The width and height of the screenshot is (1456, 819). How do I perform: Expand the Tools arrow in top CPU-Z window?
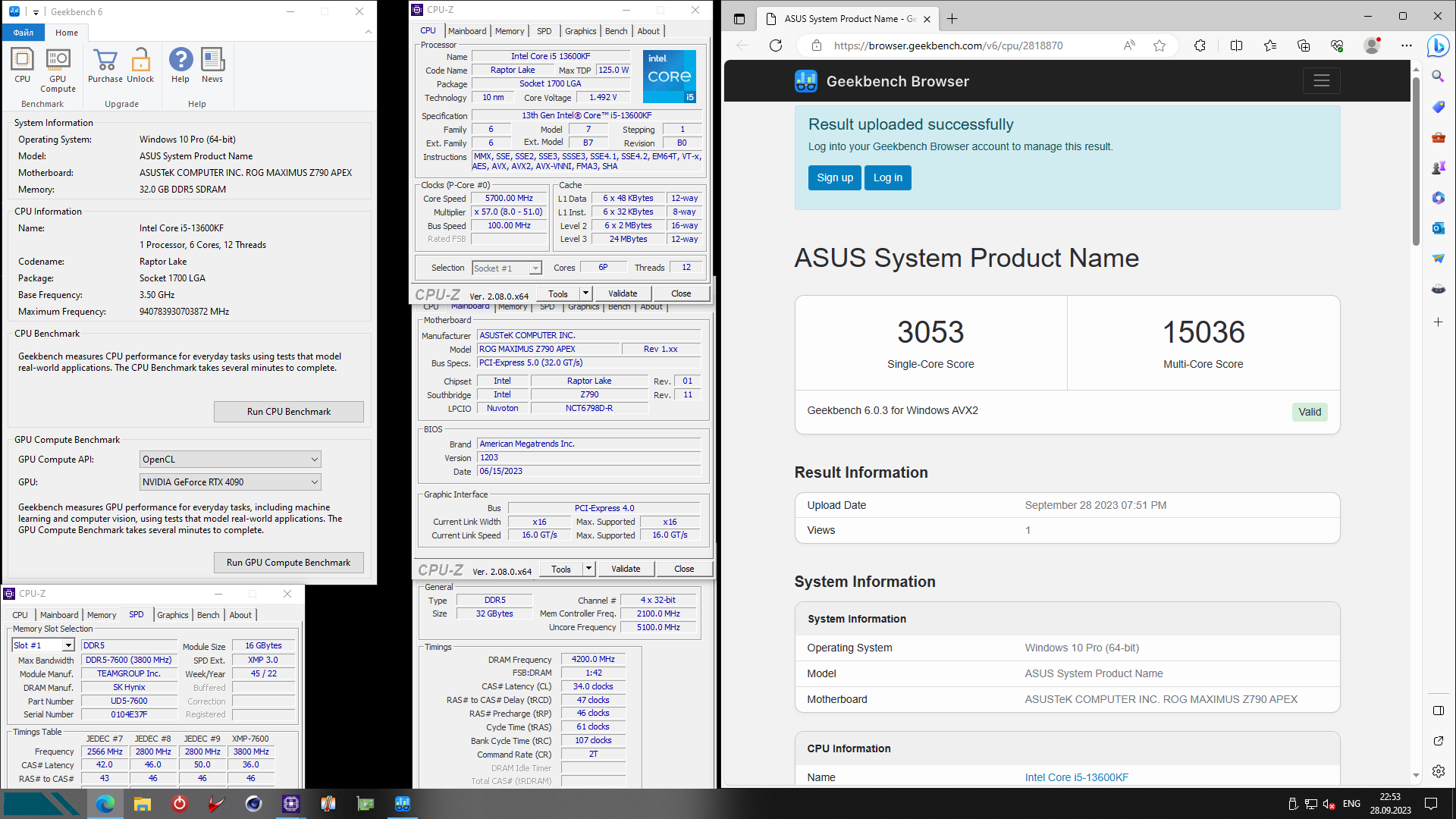585,293
